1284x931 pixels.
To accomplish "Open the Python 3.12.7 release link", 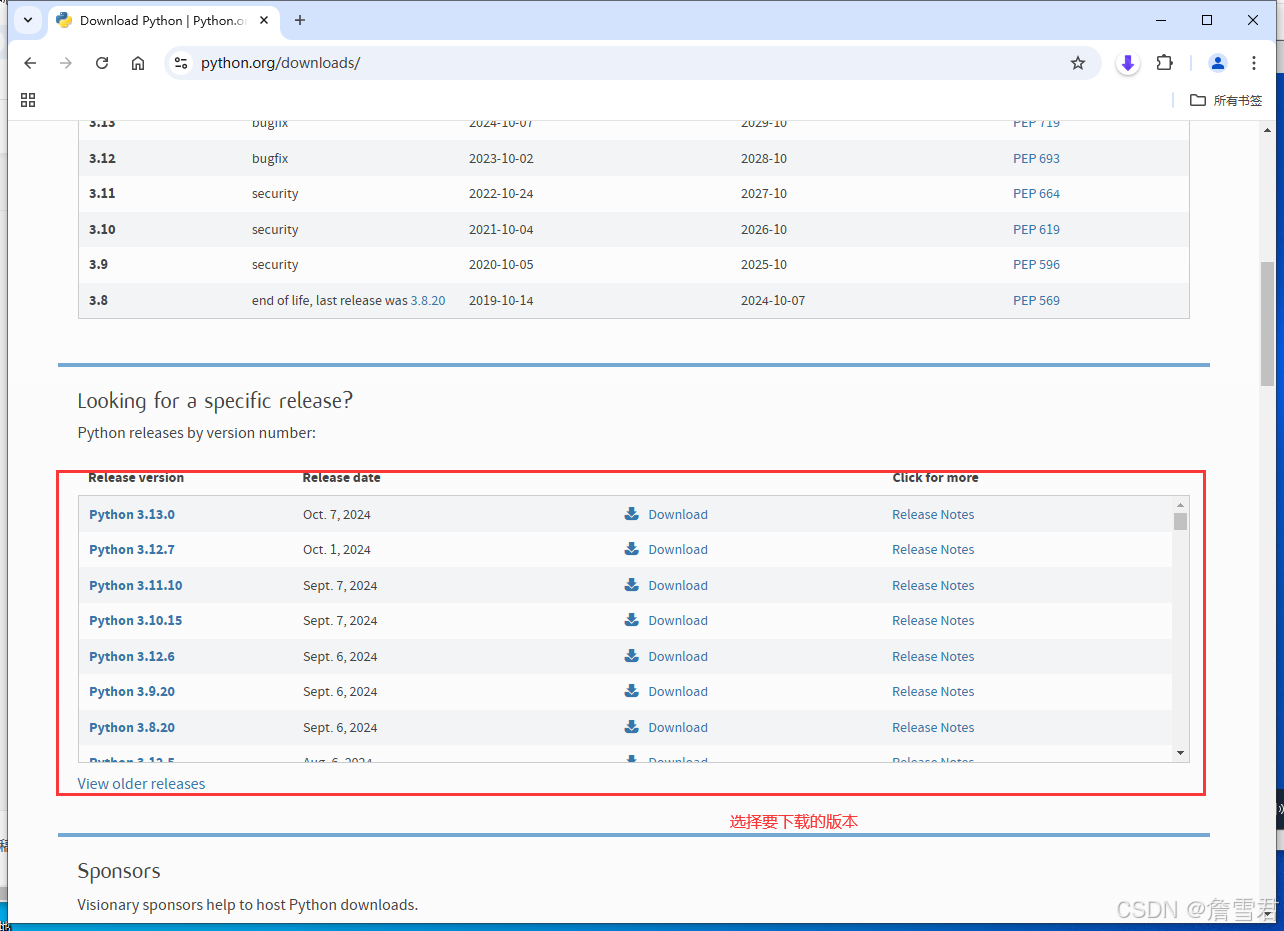I will point(132,550).
